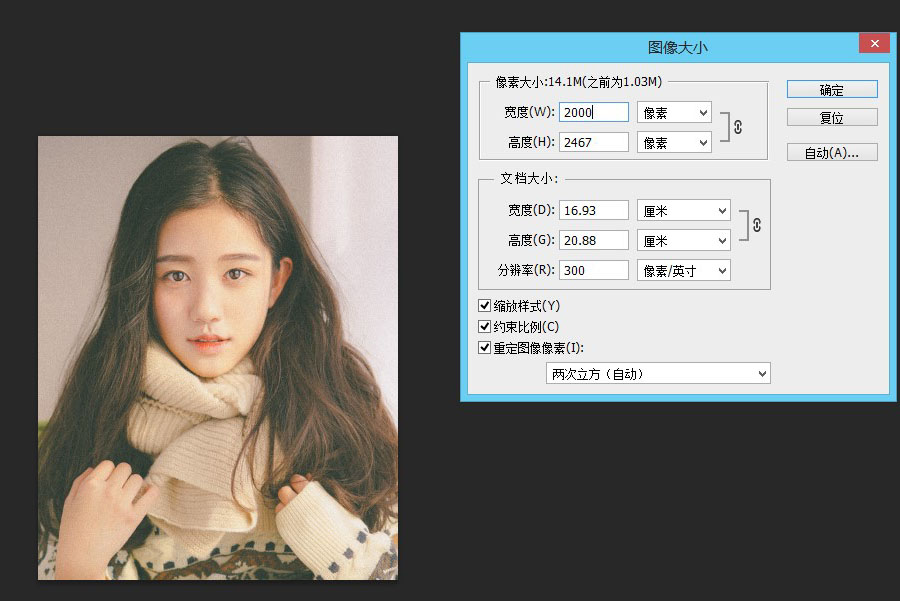Open the pixel height unit dropdown
Screen dimensions: 900x601
pos(674,143)
